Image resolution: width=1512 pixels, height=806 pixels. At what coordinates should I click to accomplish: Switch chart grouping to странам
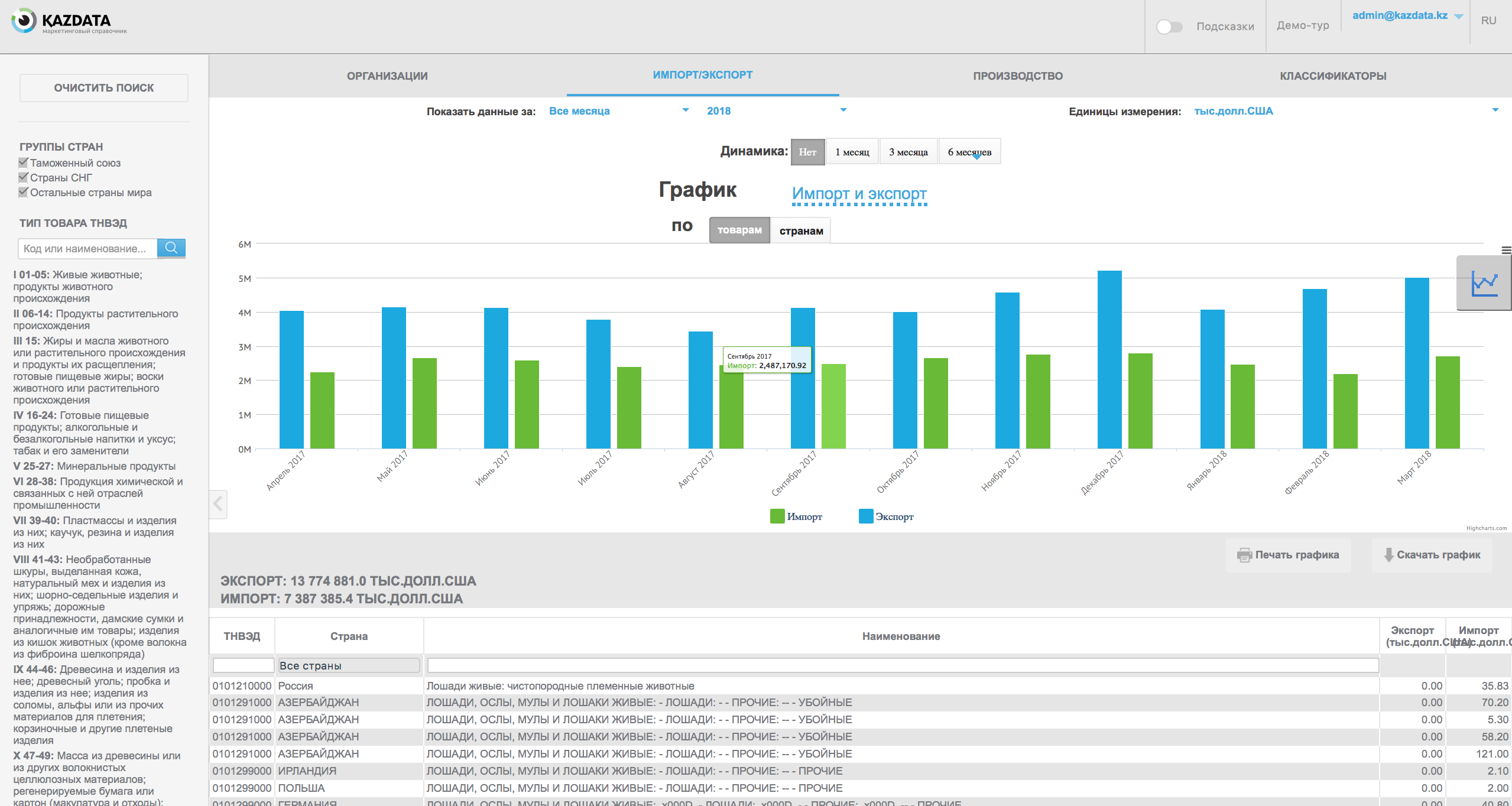(x=801, y=230)
